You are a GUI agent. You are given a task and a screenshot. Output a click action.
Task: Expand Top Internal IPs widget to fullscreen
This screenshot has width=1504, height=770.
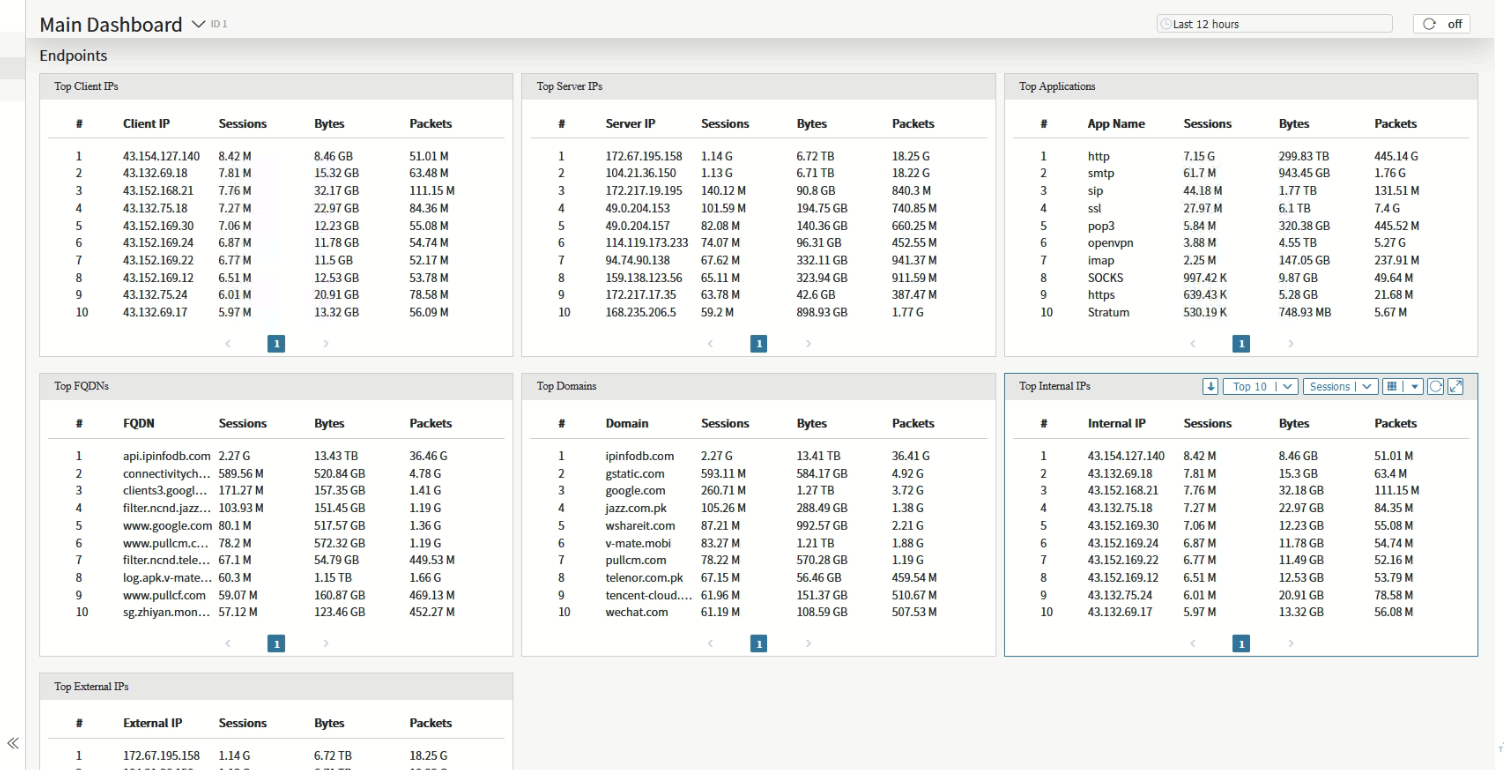pyautogui.click(x=1456, y=387)
